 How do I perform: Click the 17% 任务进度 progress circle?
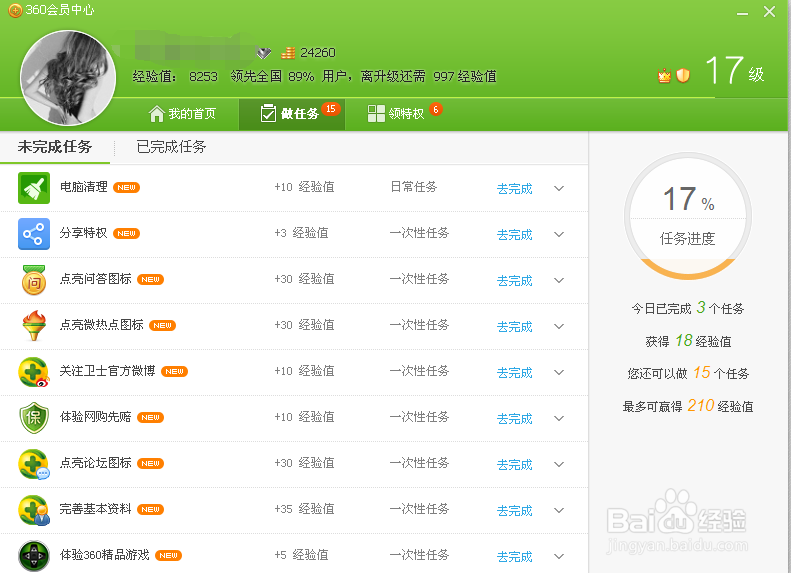688,216
